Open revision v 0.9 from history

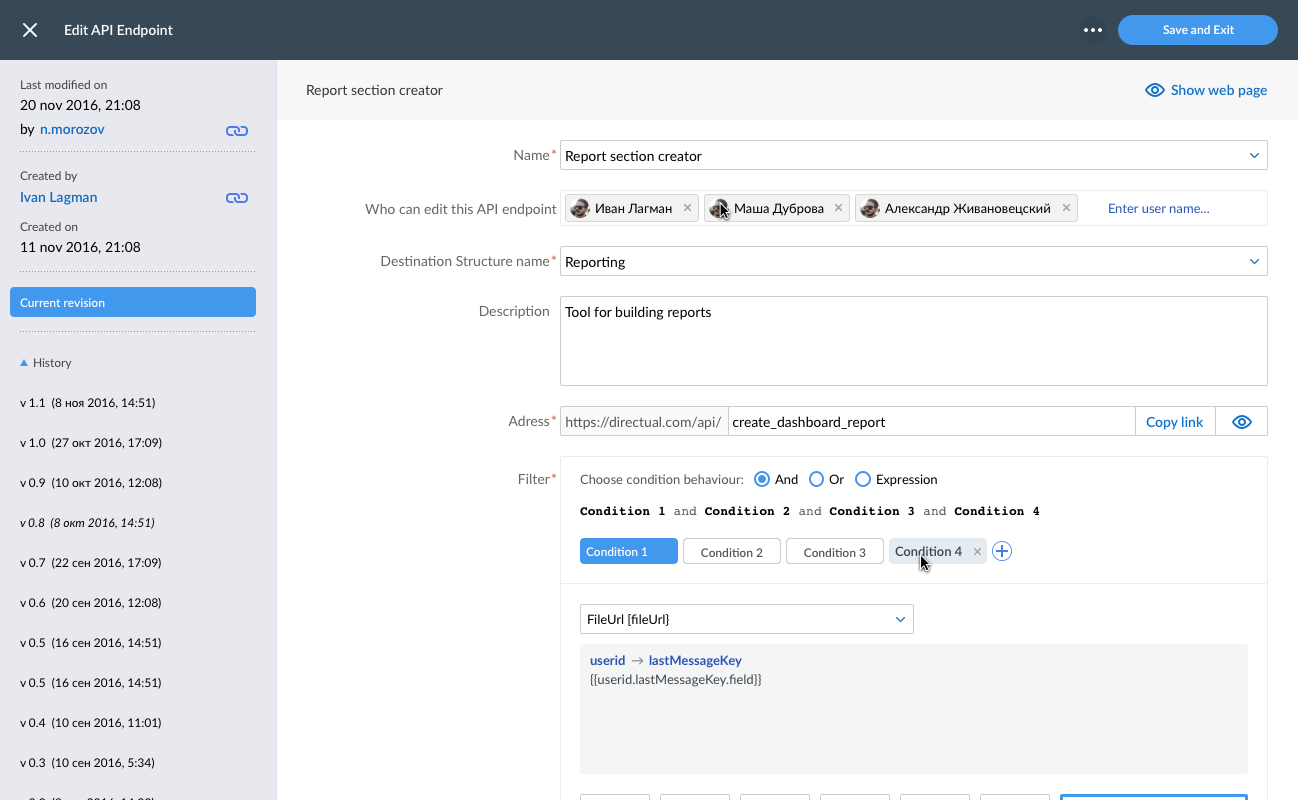[91, 483]
